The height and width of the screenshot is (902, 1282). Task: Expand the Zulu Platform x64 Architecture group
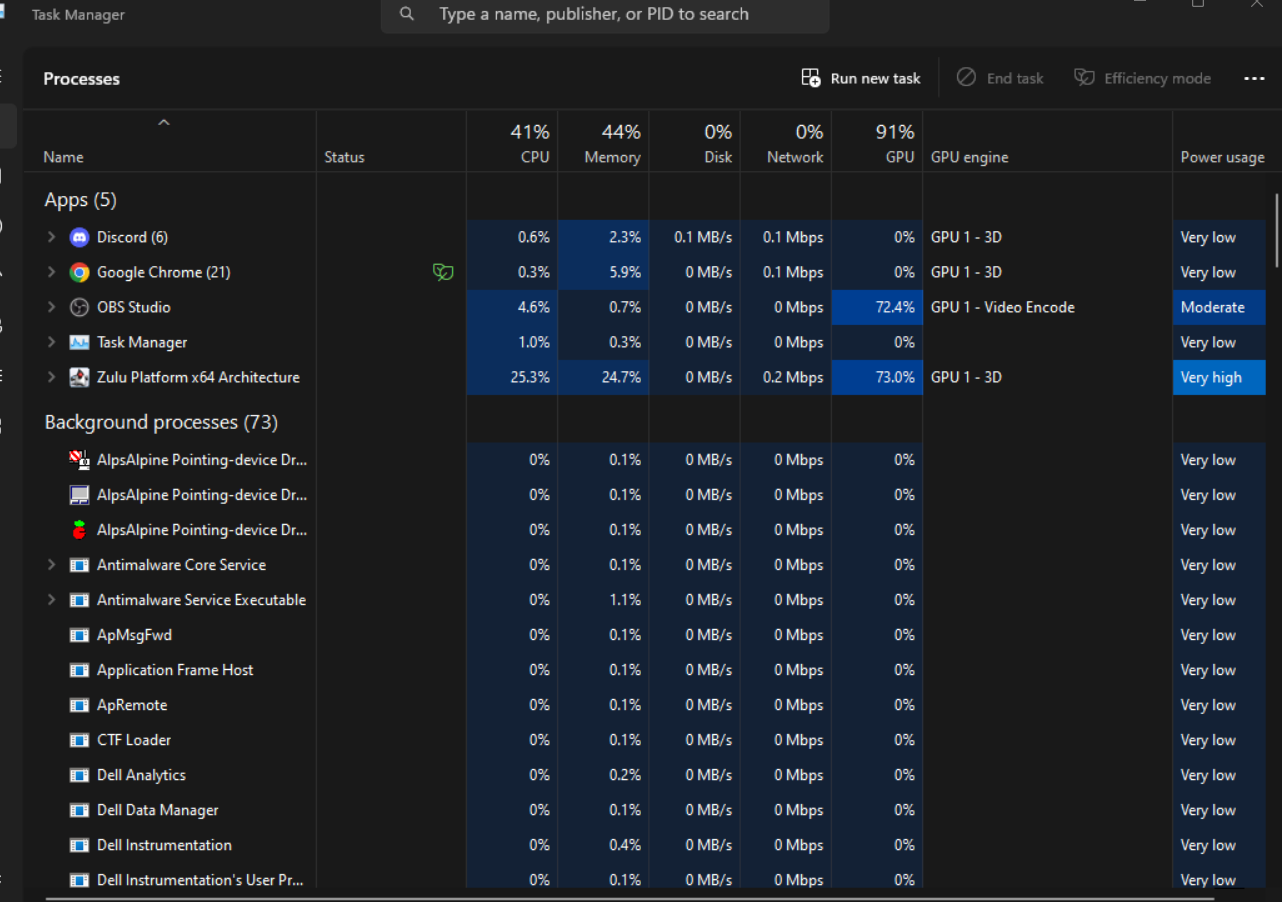[51, 377]
